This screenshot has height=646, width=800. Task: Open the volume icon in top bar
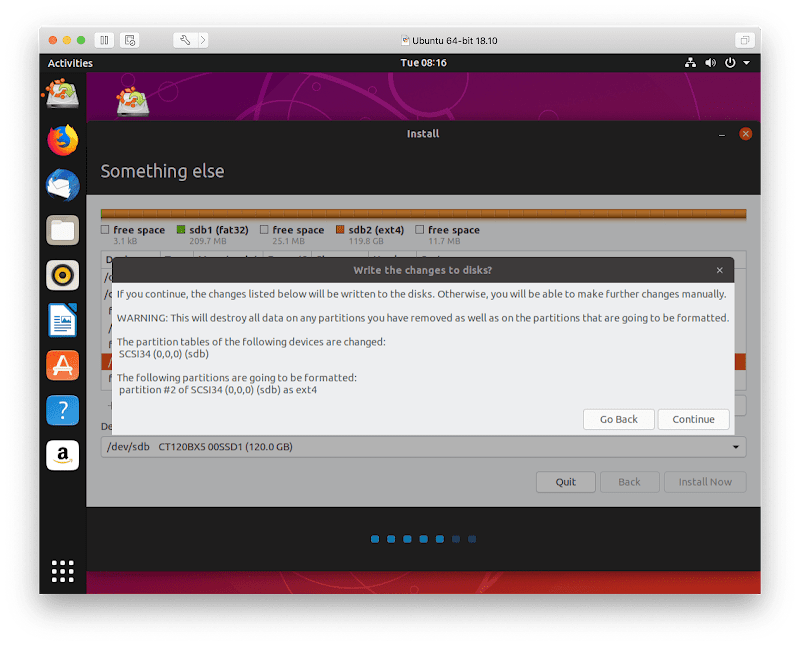710,63
